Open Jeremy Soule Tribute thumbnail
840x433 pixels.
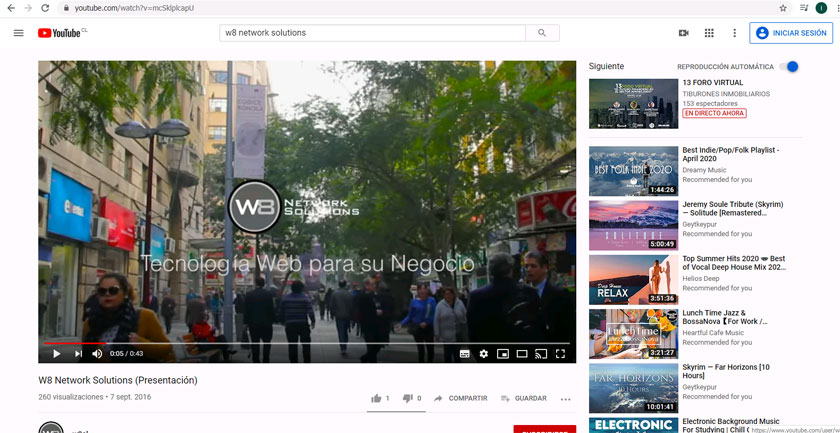click(633, 226)
